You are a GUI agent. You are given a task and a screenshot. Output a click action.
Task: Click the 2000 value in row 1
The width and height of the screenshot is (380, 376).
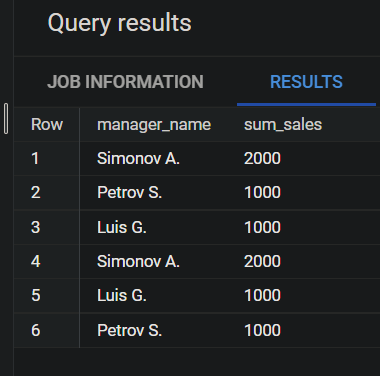(262, 158)
